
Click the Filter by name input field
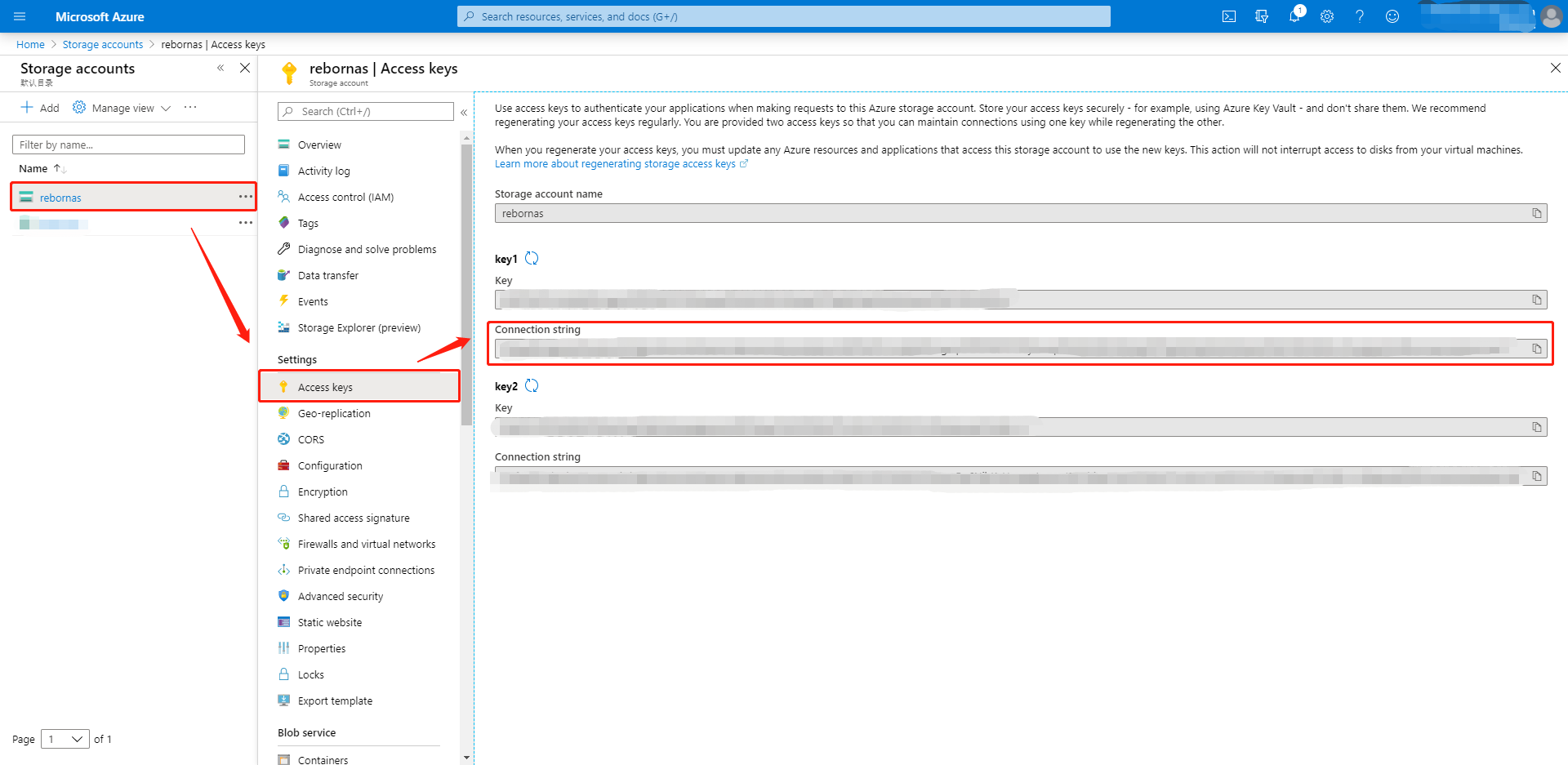(128, 145)
